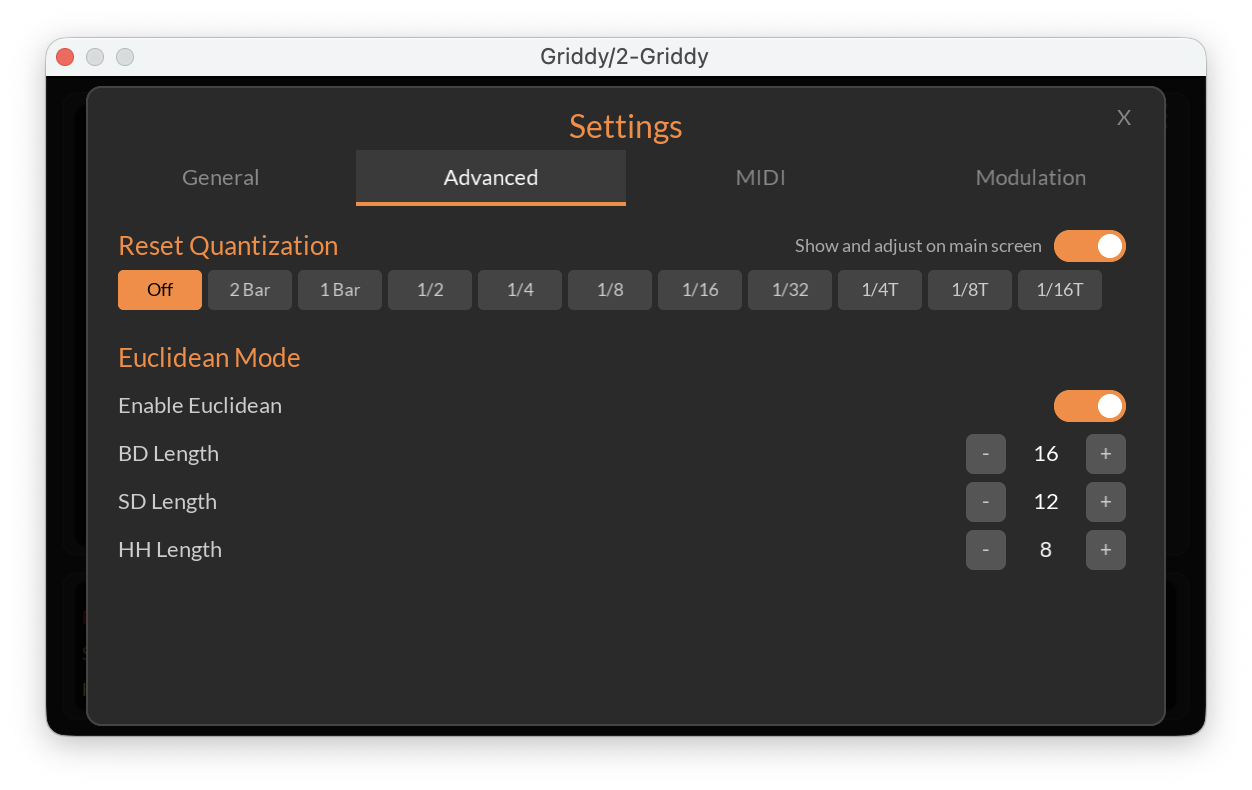The height and width of the screenshot is (790, 1252).
Task: Set Reset Quantization to 2 Bar
Action: pos(249,289)
